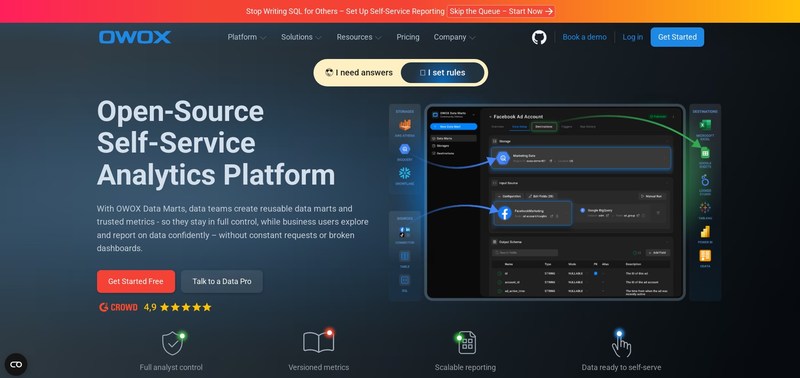Click the blue Get Started button

tap(677, 37)
